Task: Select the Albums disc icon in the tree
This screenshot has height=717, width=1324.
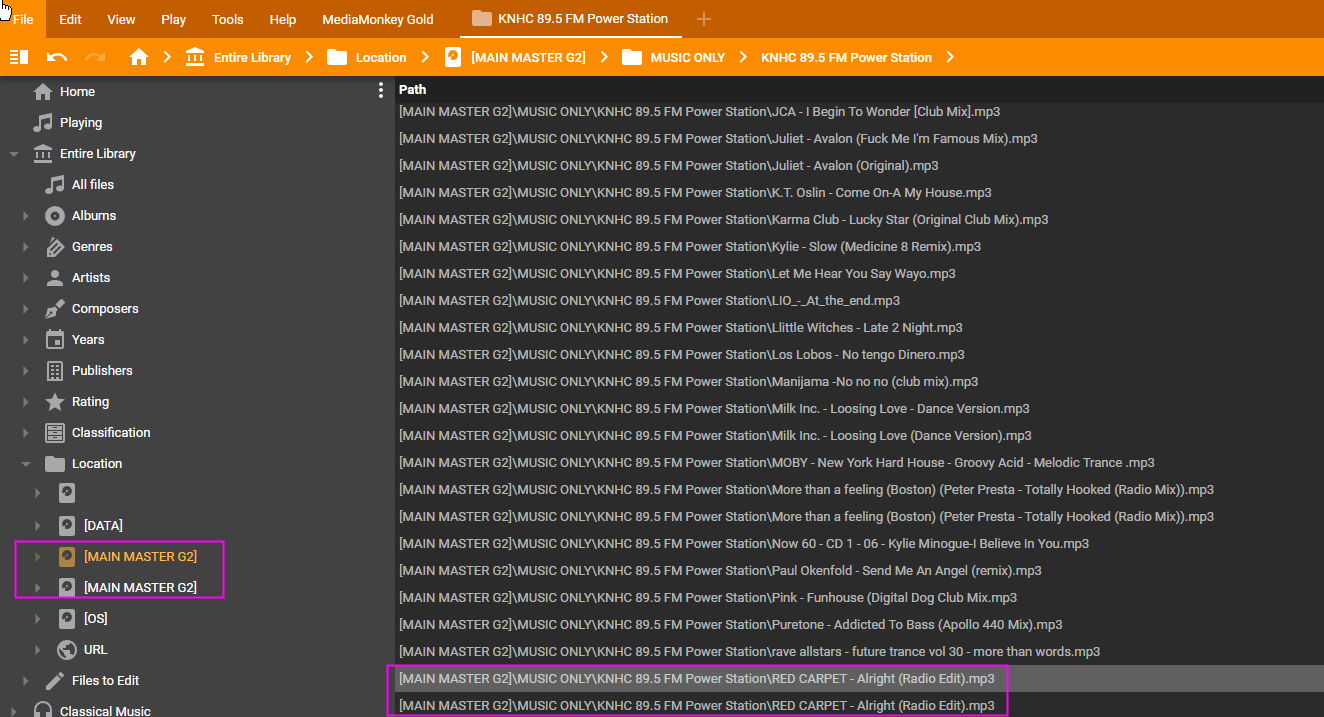Action: (55, 215)
